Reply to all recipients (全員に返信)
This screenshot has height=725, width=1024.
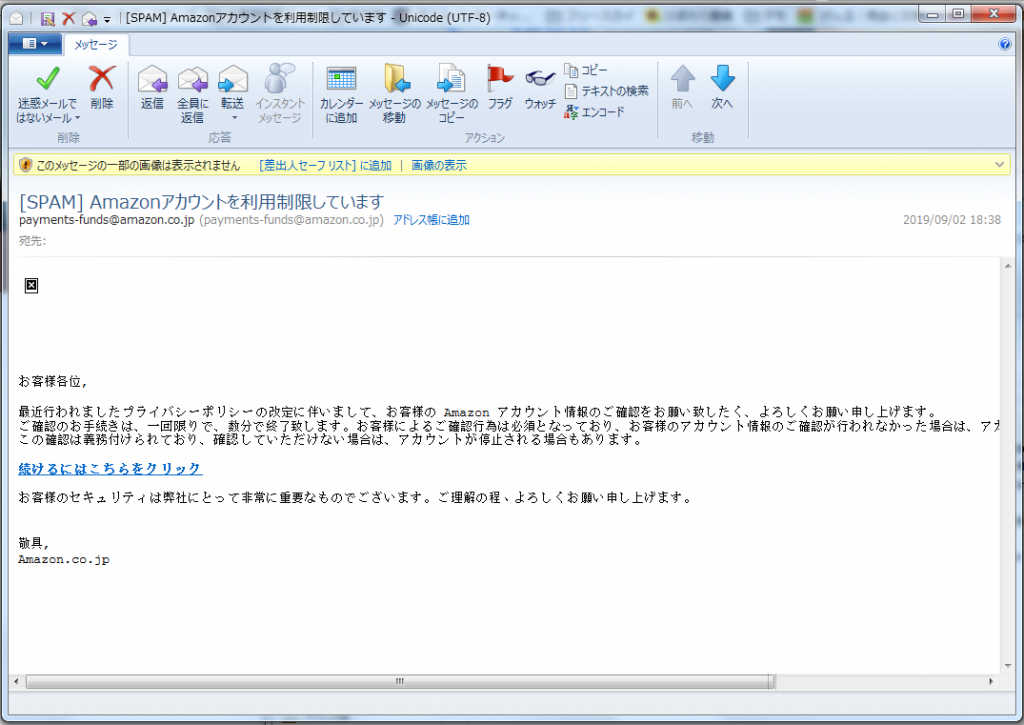[x=192, y=94]
